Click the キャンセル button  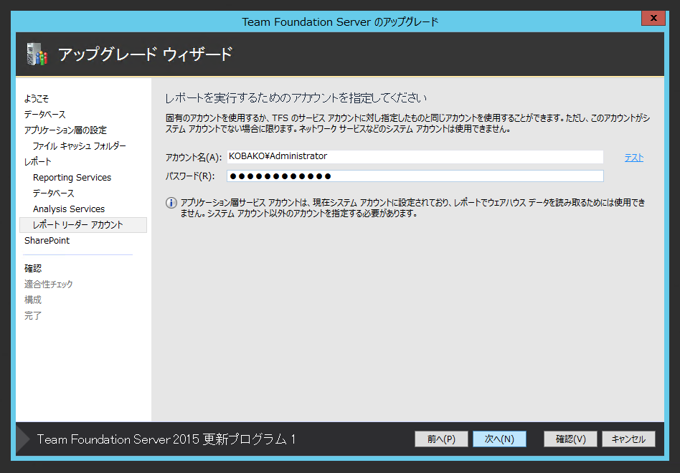tap(628, 439)
